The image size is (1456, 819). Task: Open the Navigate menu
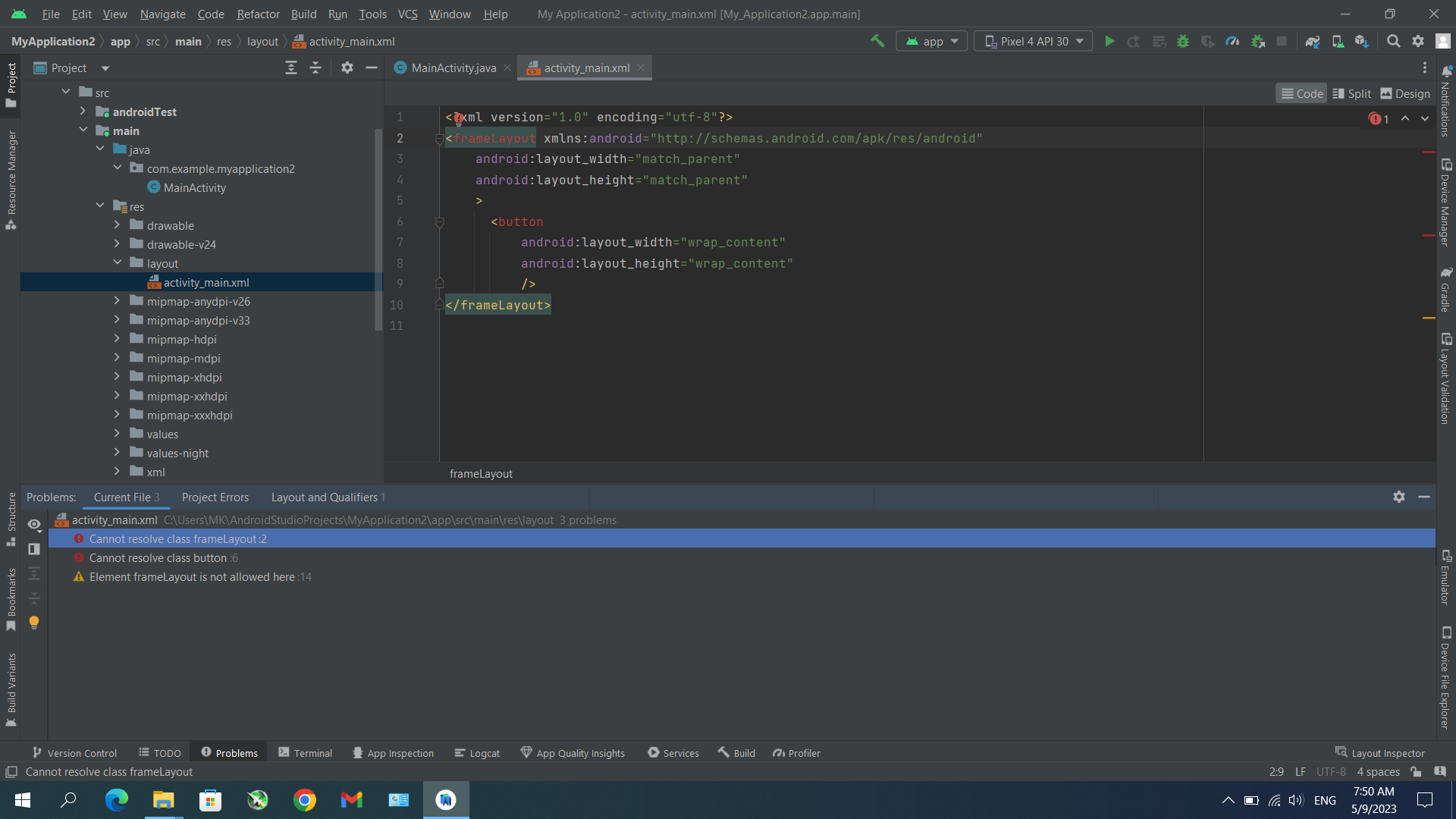click(162, 13)
